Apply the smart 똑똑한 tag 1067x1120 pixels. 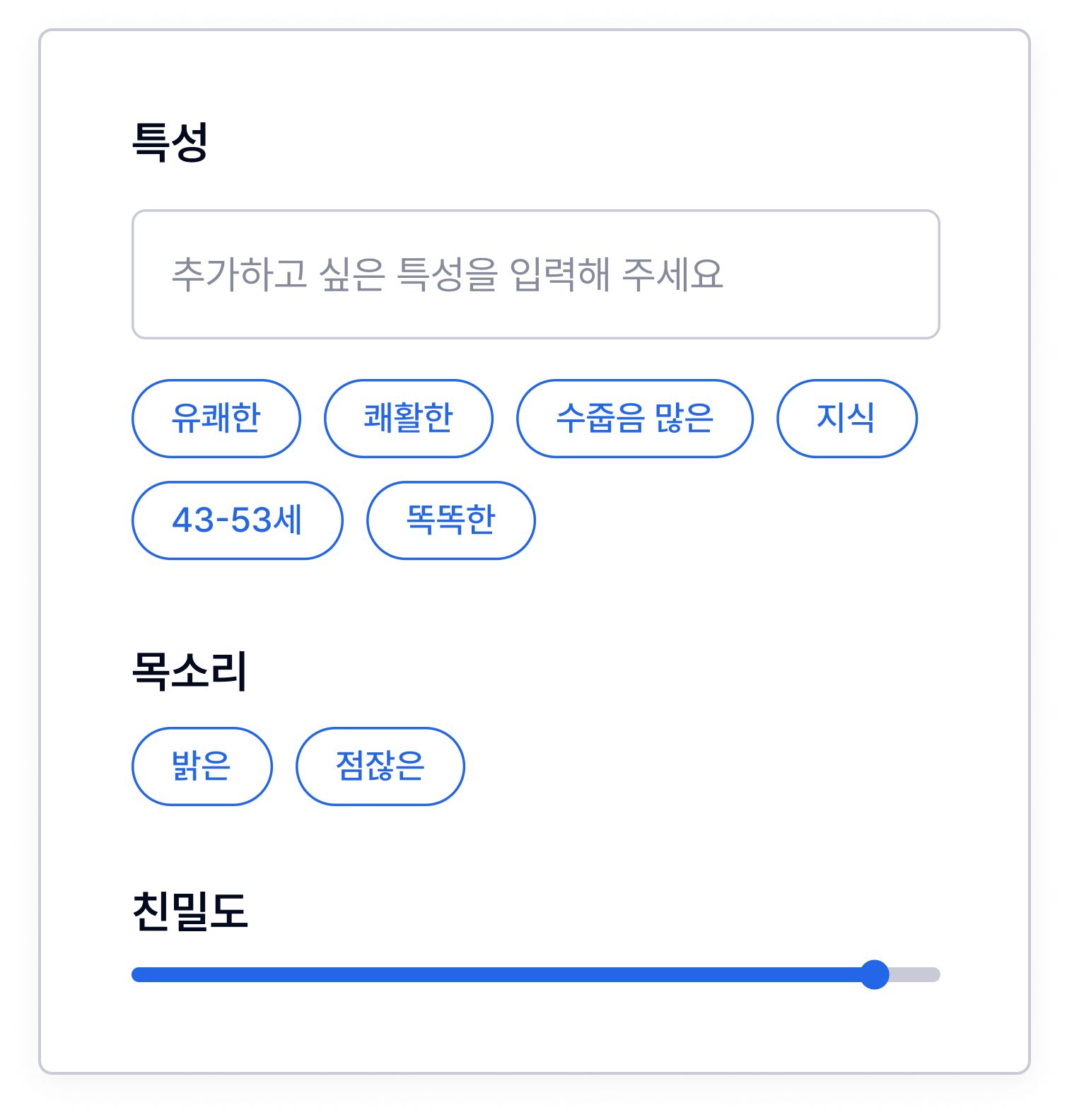click(x=450, y=520)
